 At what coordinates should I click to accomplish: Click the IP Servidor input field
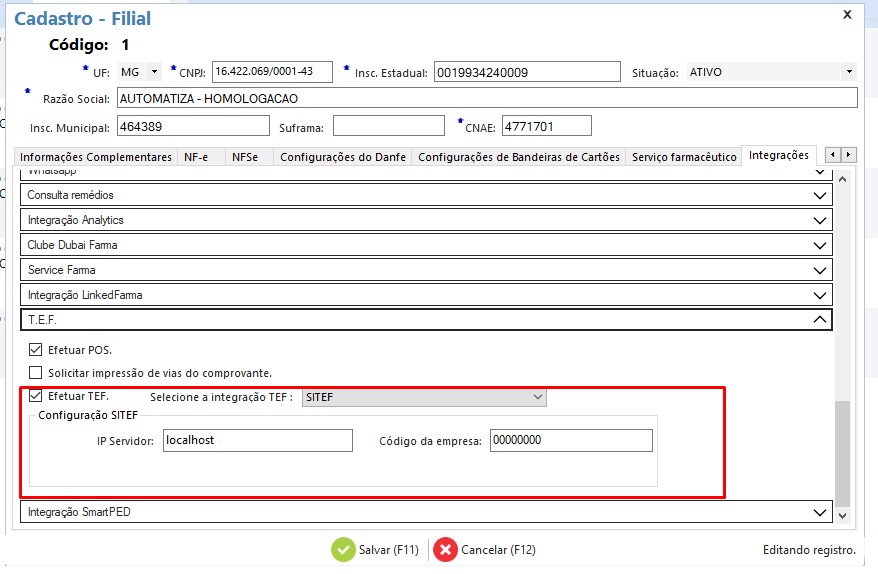click(257, 440)
